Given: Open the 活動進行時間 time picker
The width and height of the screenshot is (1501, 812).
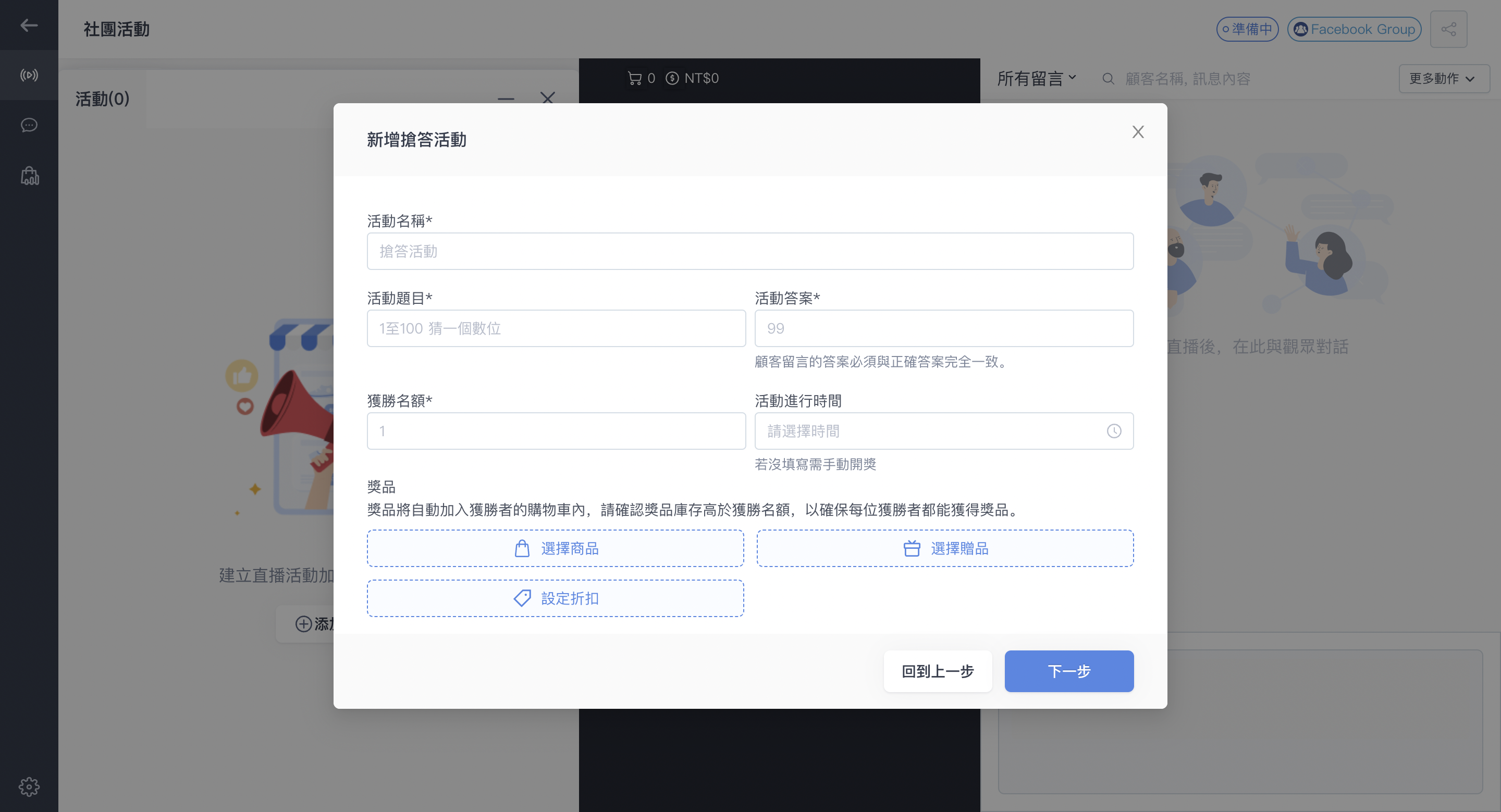Looking at the screenshot, I should tap(944, 431).
